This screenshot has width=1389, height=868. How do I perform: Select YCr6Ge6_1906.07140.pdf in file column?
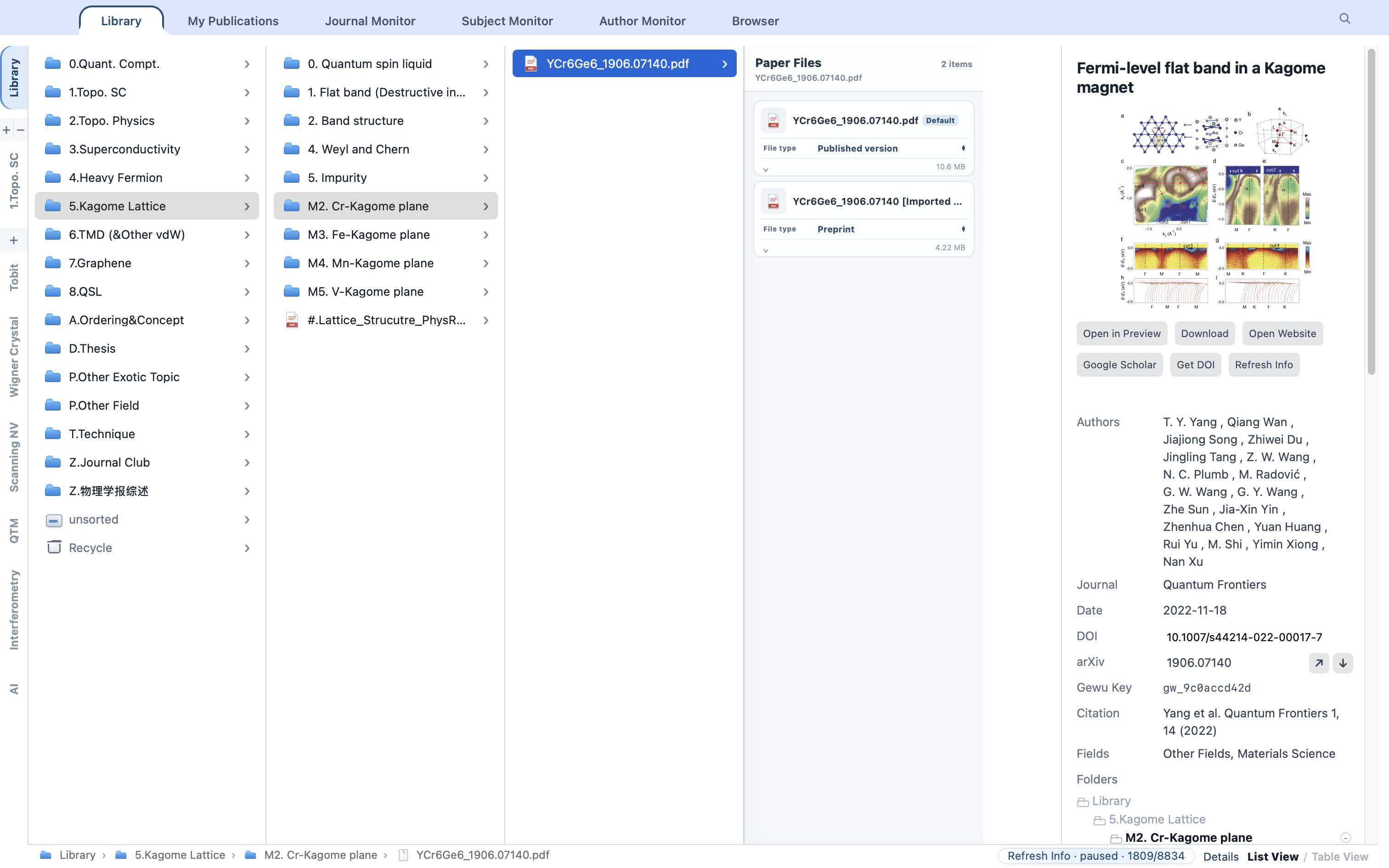tap(625, 64)
